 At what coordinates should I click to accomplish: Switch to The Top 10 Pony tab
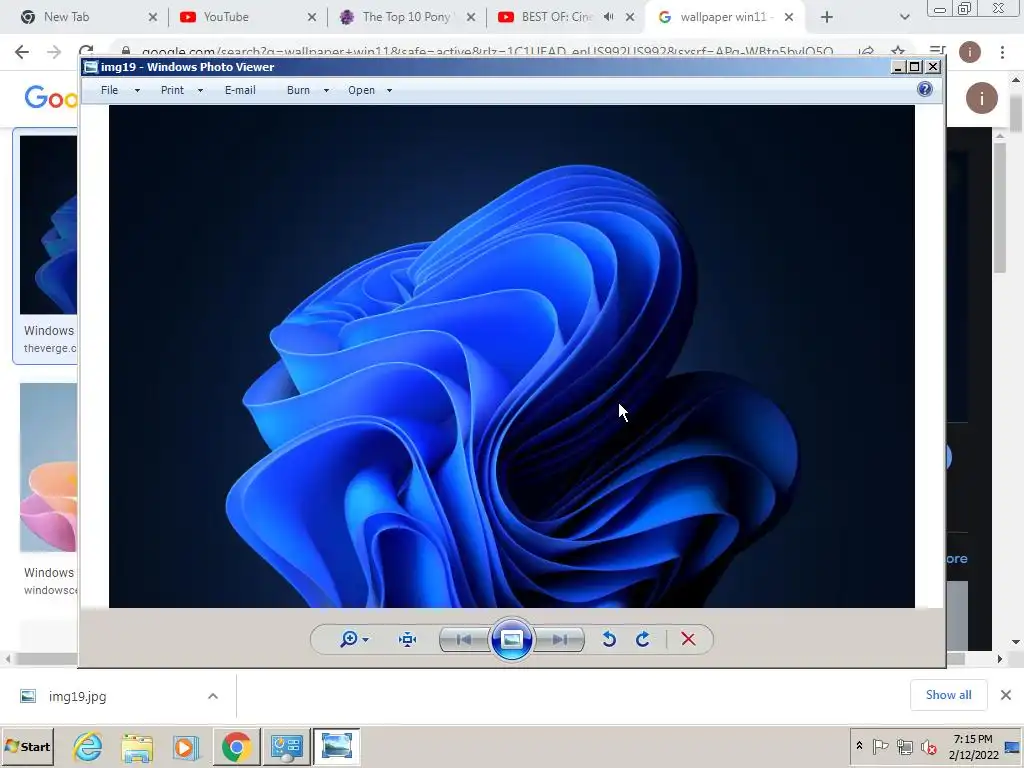pos(406,17)
